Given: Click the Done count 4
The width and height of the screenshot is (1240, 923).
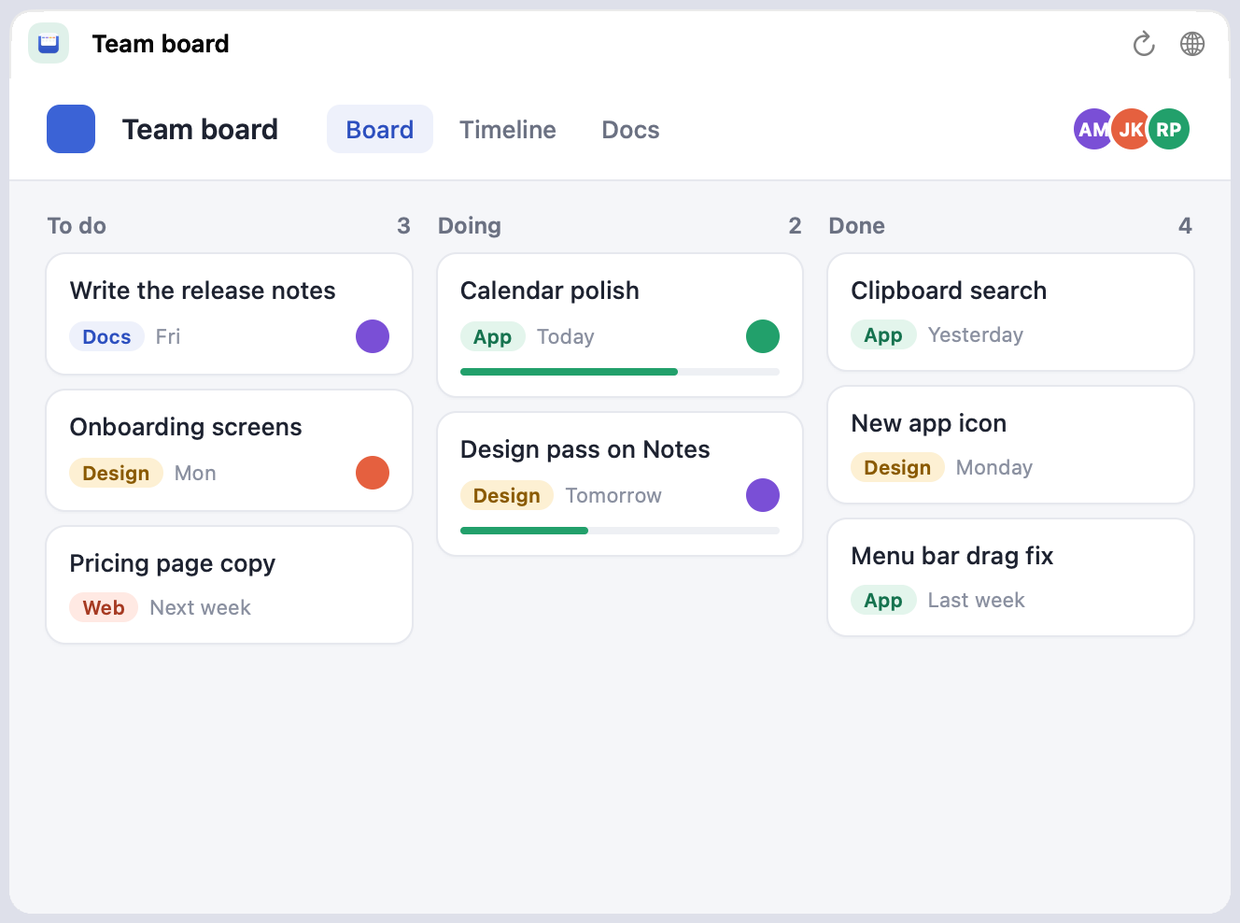Looking at the screenshot, I should [1185, 226].
